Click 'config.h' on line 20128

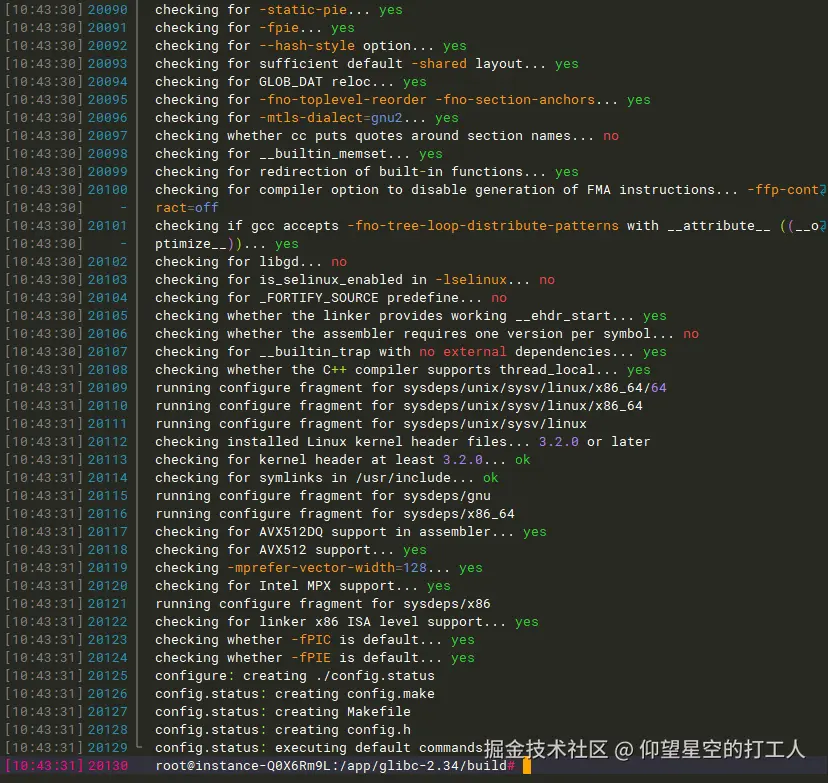379,729
